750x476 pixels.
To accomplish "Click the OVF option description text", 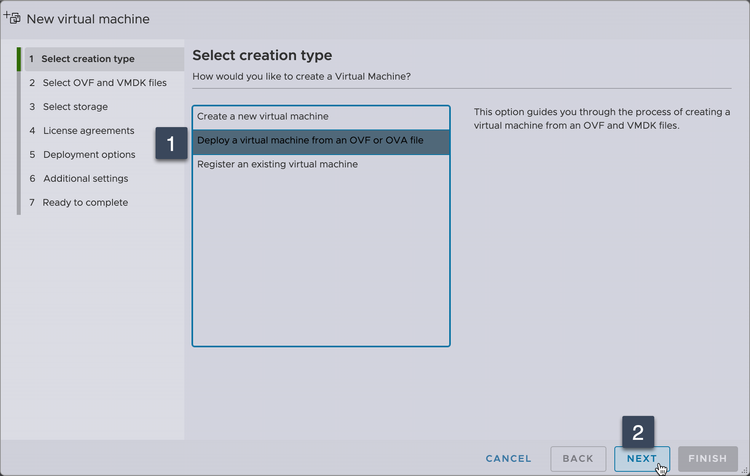I will pyautogui.click(x=601, y=118).
